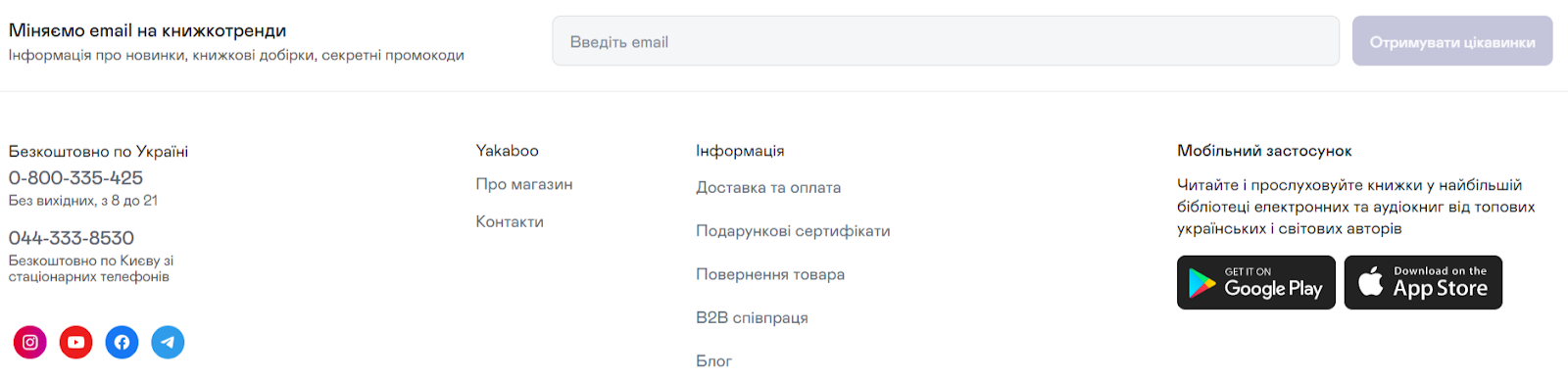Click the phone number 044-333-8530

point(72,238)
